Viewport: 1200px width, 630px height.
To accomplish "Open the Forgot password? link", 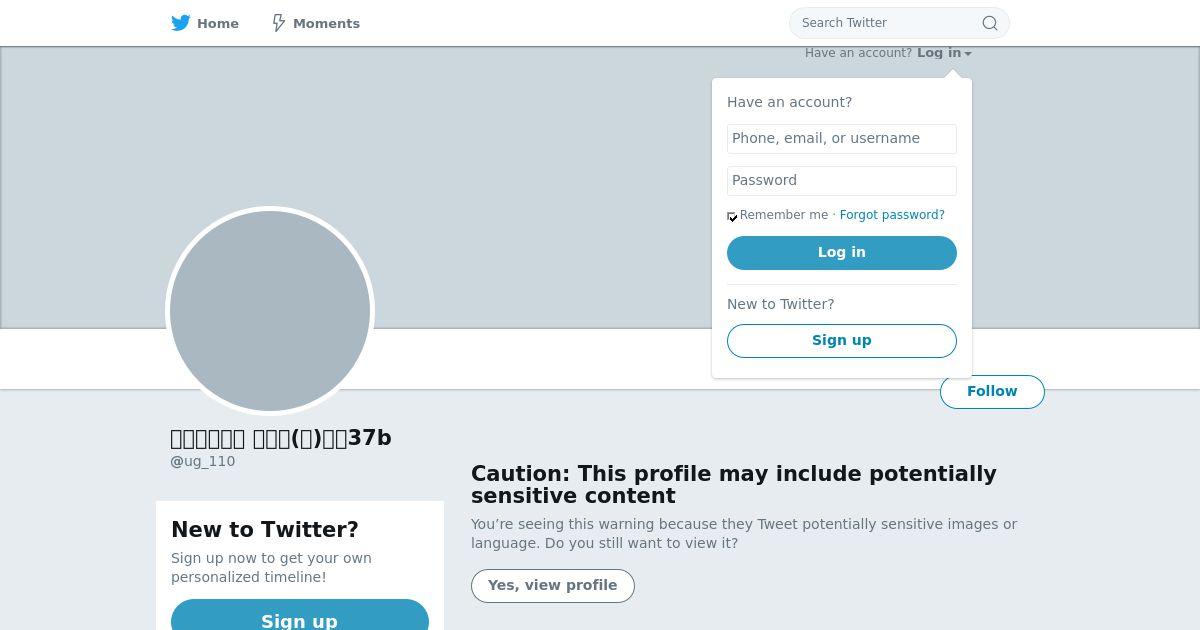I will click(892, 215).
